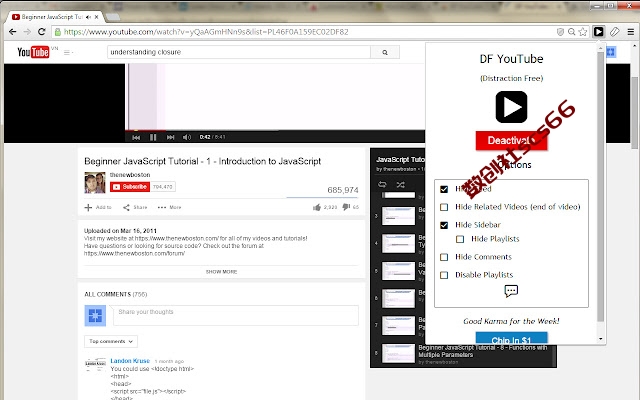The width and height of the screenshot is (640, 400).
Task: Enable the Hide Comments checkbox
Action: coord(444,257)
